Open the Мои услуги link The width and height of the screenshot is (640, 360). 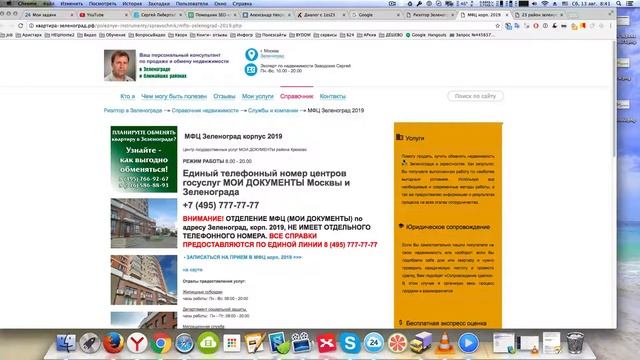coord(258,96)
